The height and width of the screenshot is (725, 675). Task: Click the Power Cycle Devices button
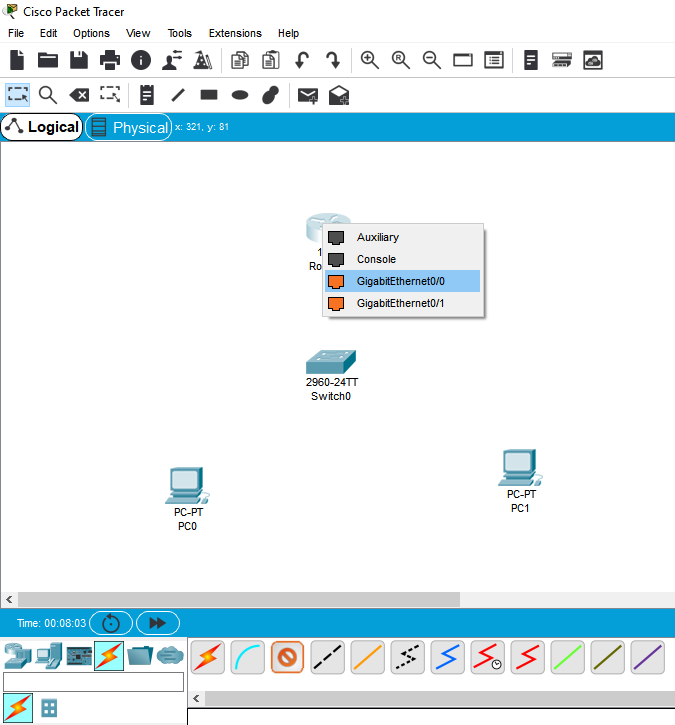(111, 623)
